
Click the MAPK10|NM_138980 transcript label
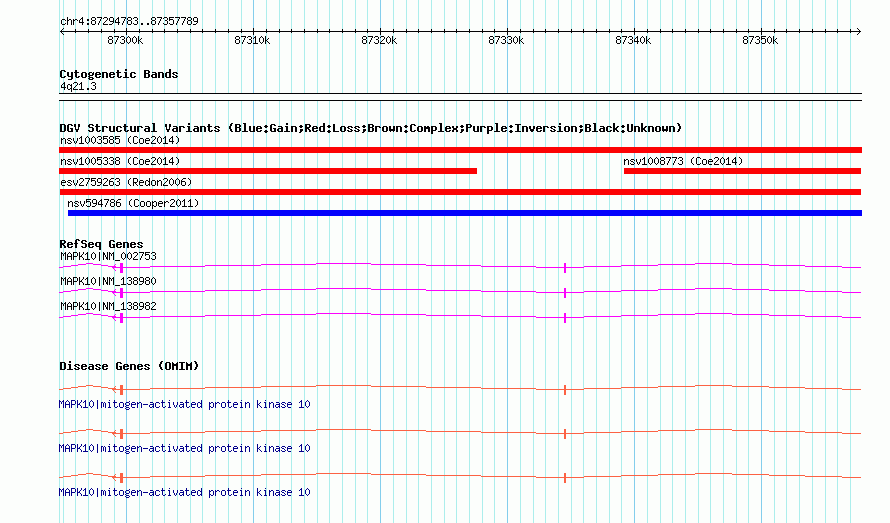tap(108, 281)
